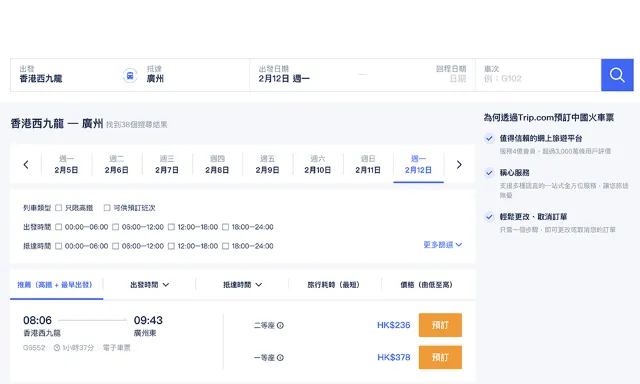
Task: Enable 抵達時間 18:00–24:00 filter
Action: point(225,246)
